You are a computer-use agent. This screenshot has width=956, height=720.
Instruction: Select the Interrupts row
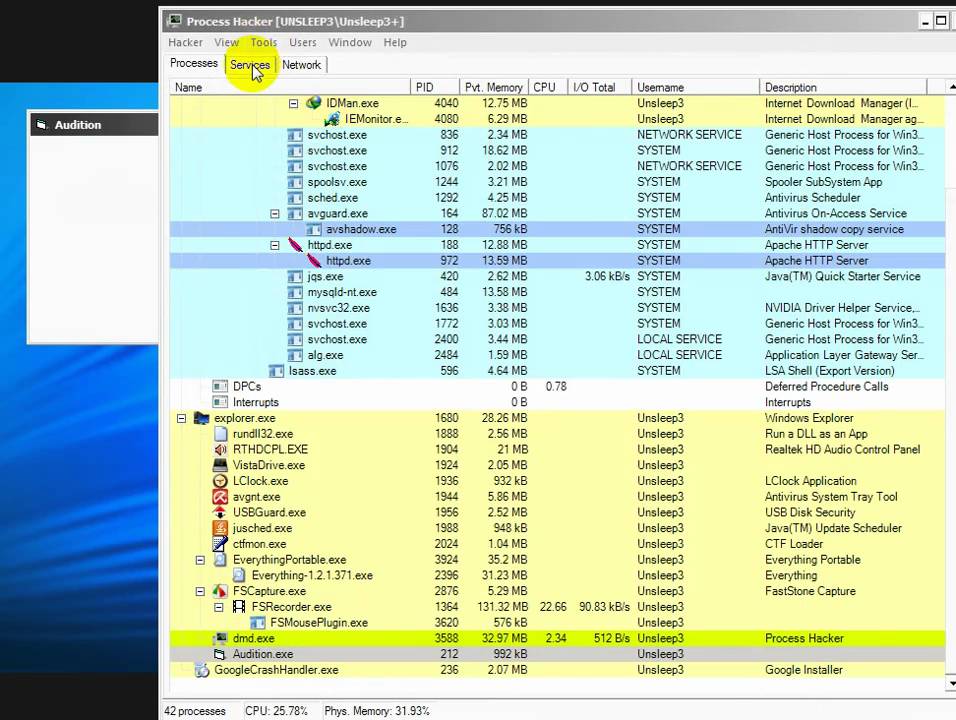[x=557, y=402]
